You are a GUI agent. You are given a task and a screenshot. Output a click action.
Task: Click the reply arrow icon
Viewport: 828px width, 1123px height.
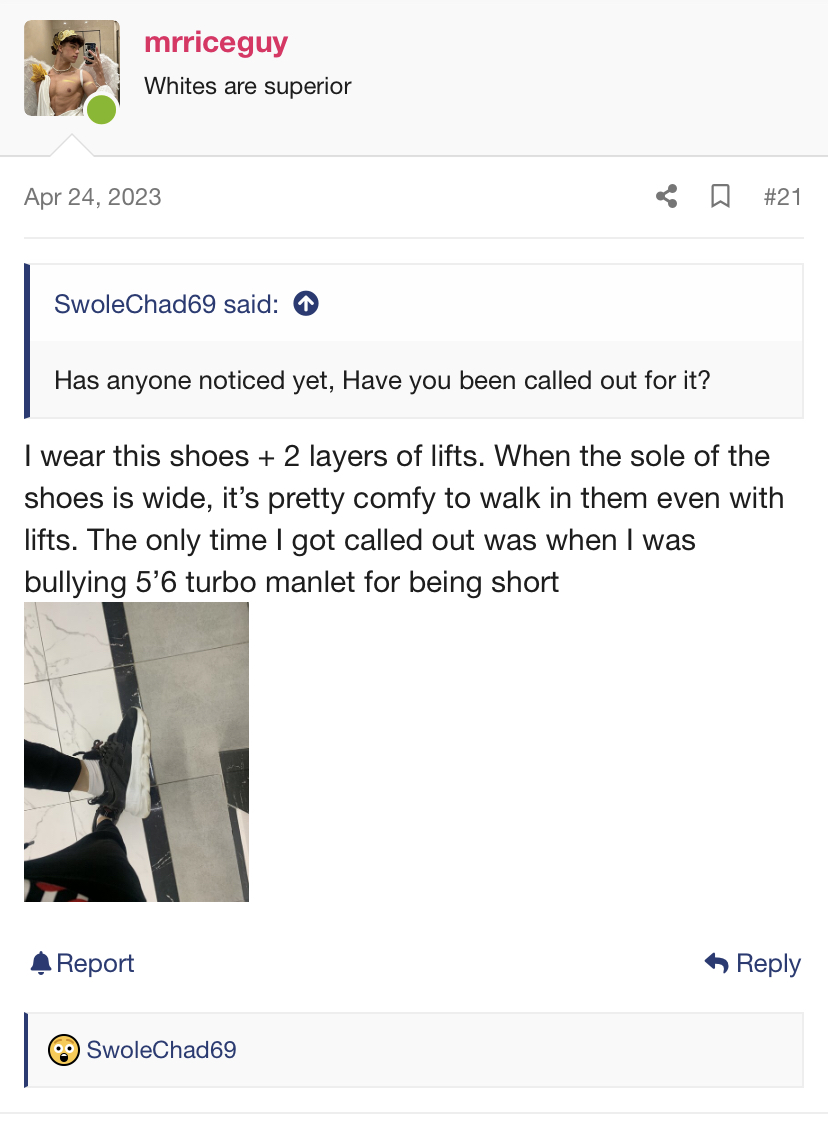[x=716, y=963]
